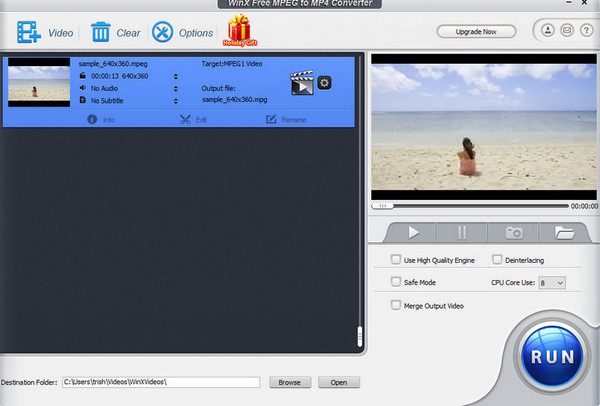
Task: Click the No Subtitle text
Action: [x=107, y=101]
